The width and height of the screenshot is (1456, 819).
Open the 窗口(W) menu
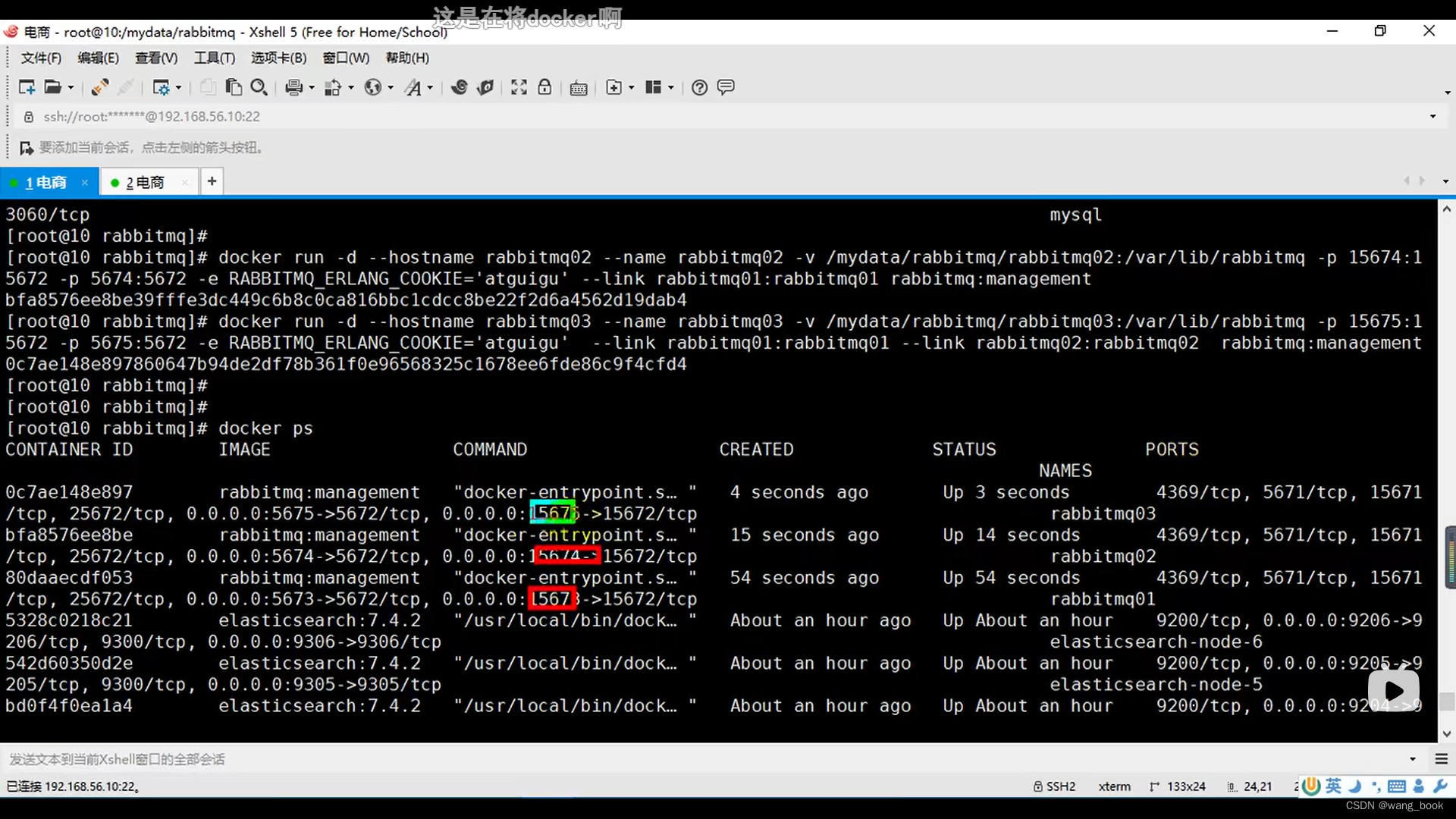pyautogui.click(x=346, y=58)
